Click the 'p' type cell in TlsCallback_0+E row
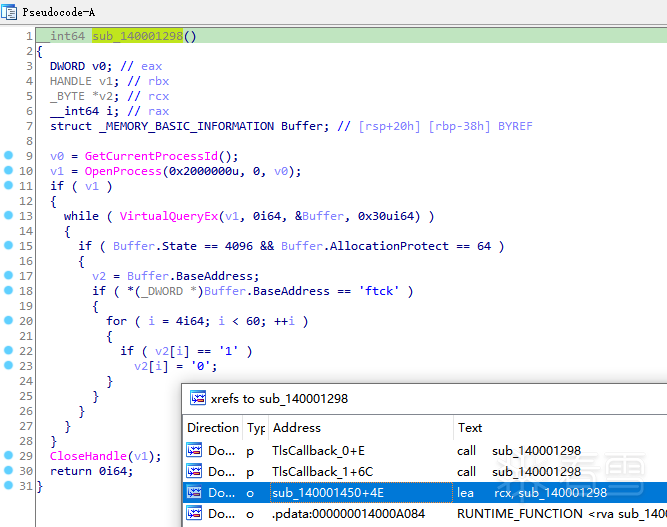The height and width of the screenshot is (527, 667). 250,450
